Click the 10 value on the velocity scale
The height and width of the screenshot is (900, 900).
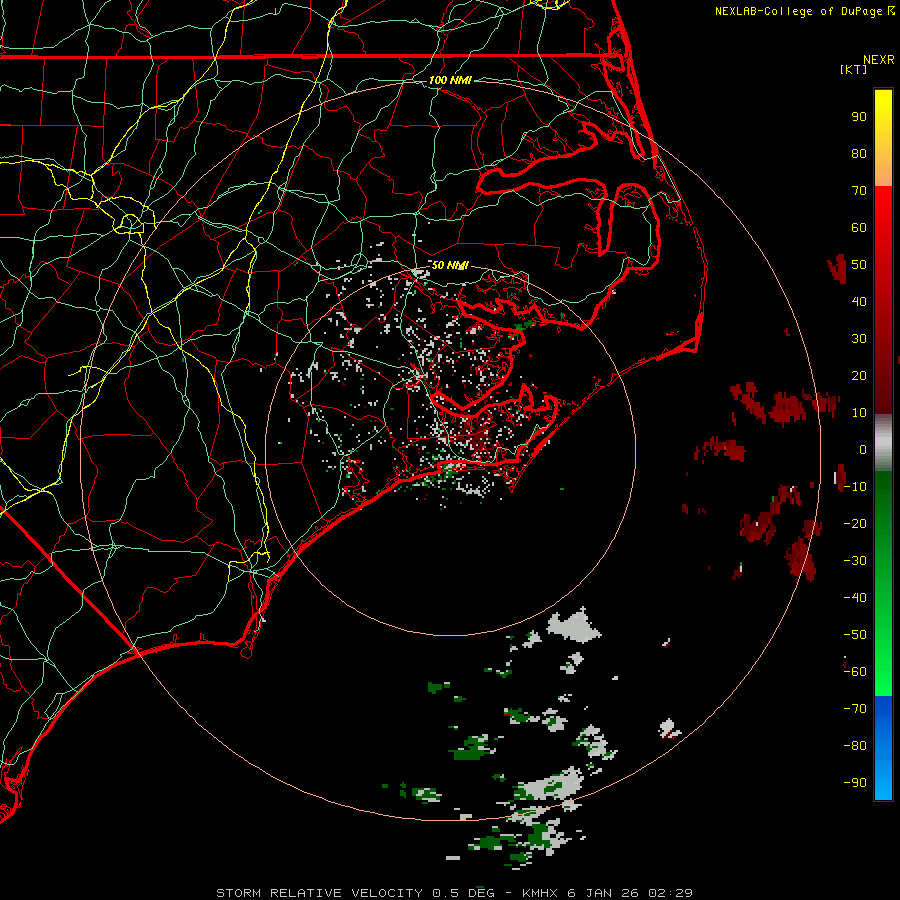point(859,413)
